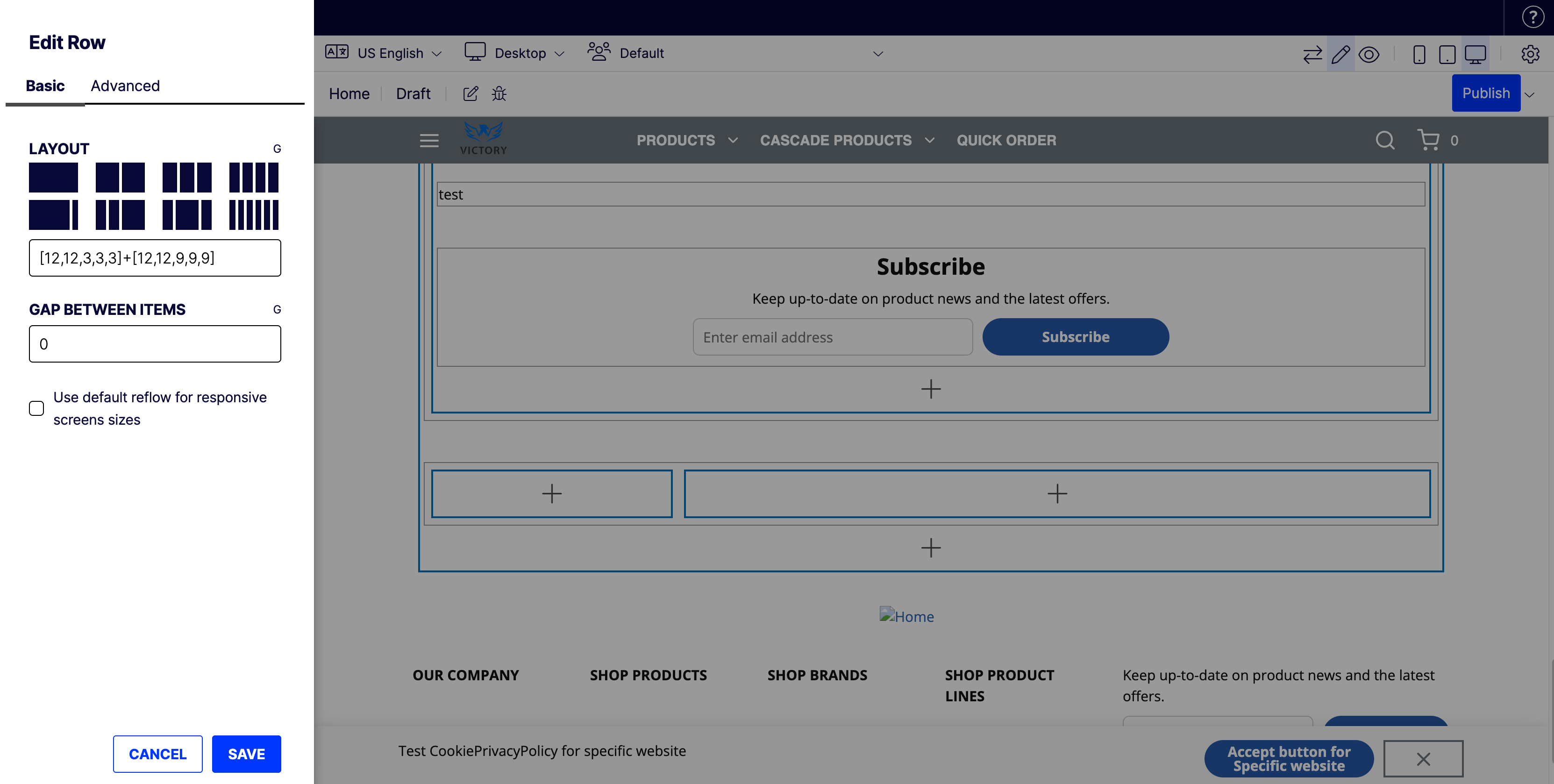Toggle tablet device preview icon
The height and width of the screenshot is (784, 1554).
click(x=1447, y=54)
